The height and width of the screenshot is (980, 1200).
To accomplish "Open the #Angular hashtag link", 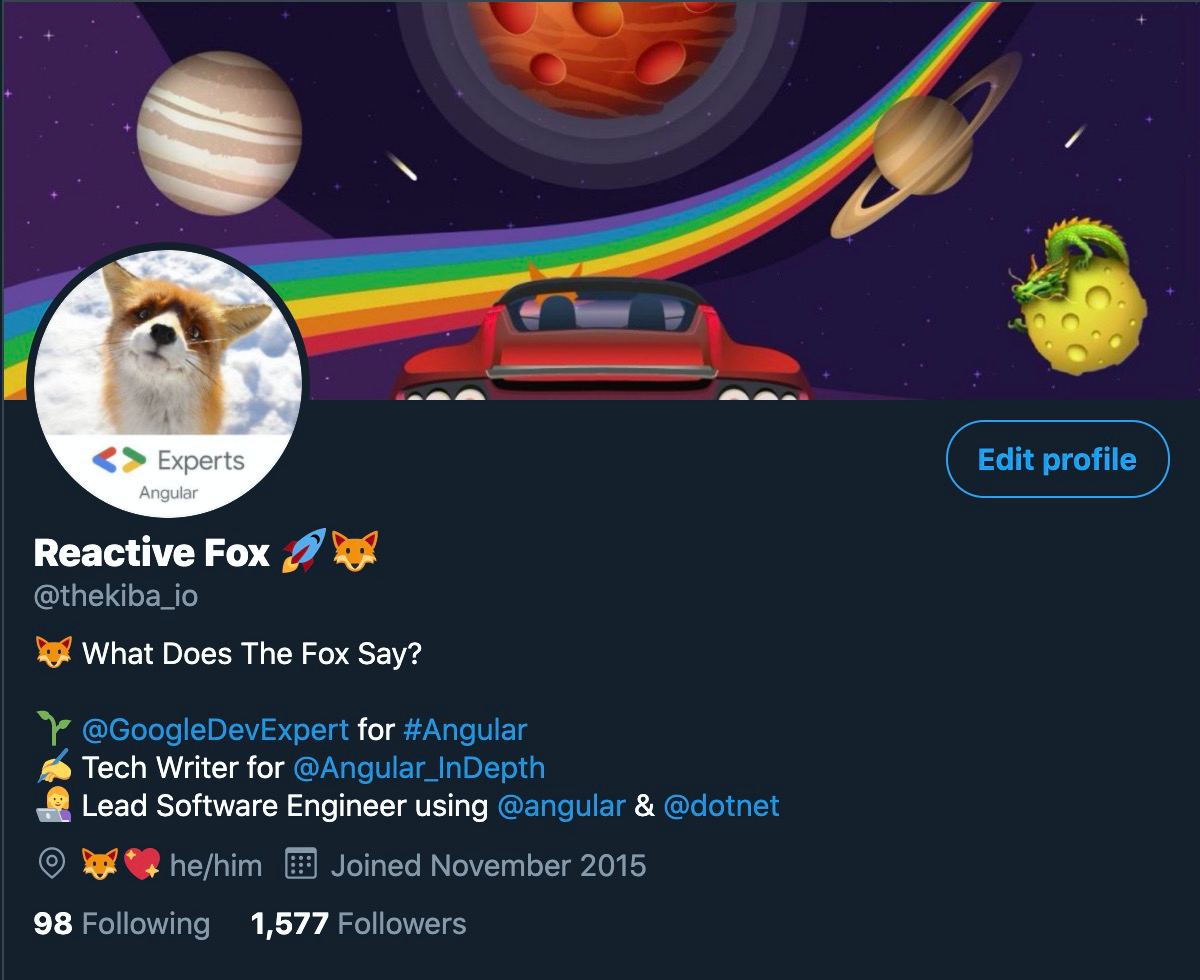I will [465, 730].
